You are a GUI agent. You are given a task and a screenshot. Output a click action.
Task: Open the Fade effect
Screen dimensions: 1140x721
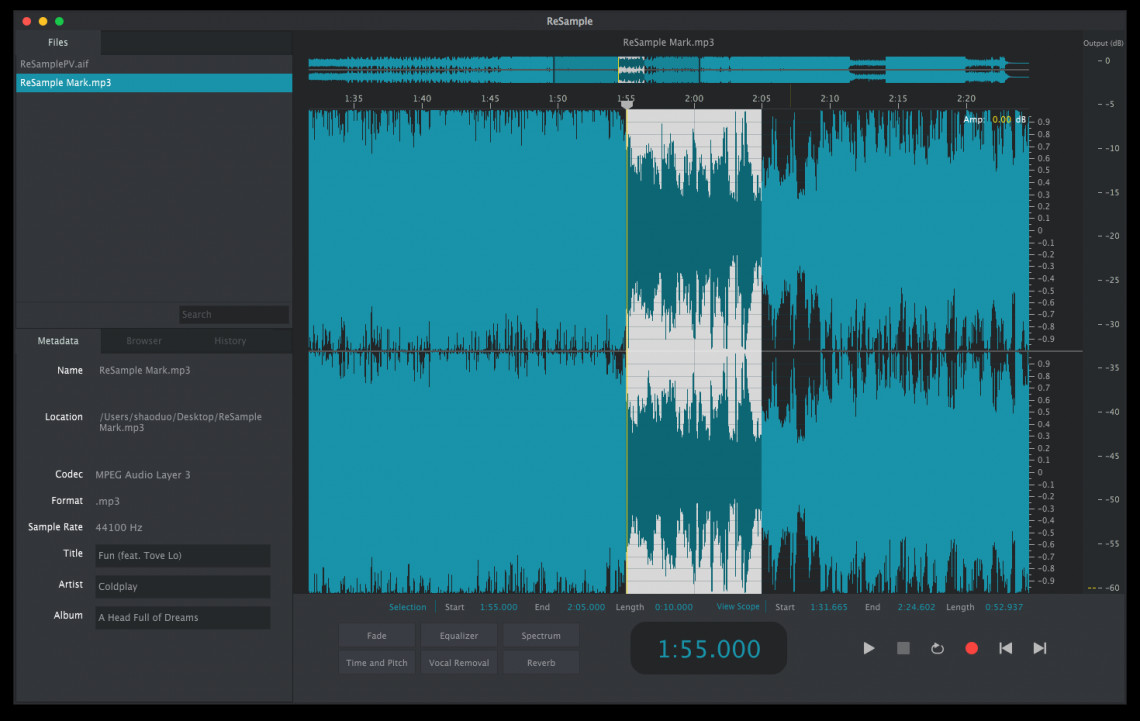tap(377, 636)
